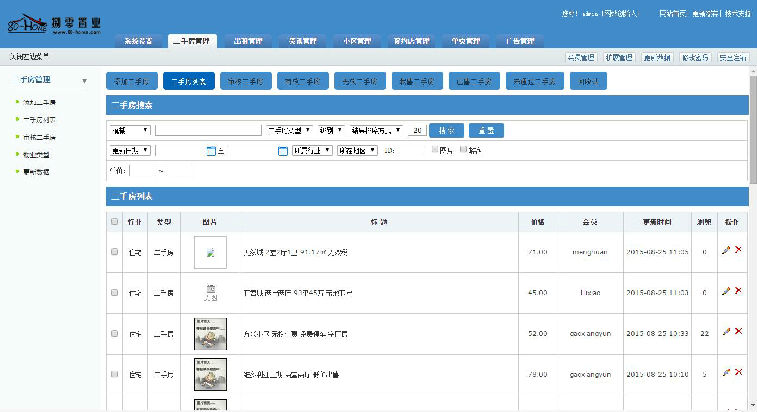Click the highlighted 二手房列表 toolbar button
This screenshot has width=757, height=412.
pyautogui.click(x=189, y=81)
